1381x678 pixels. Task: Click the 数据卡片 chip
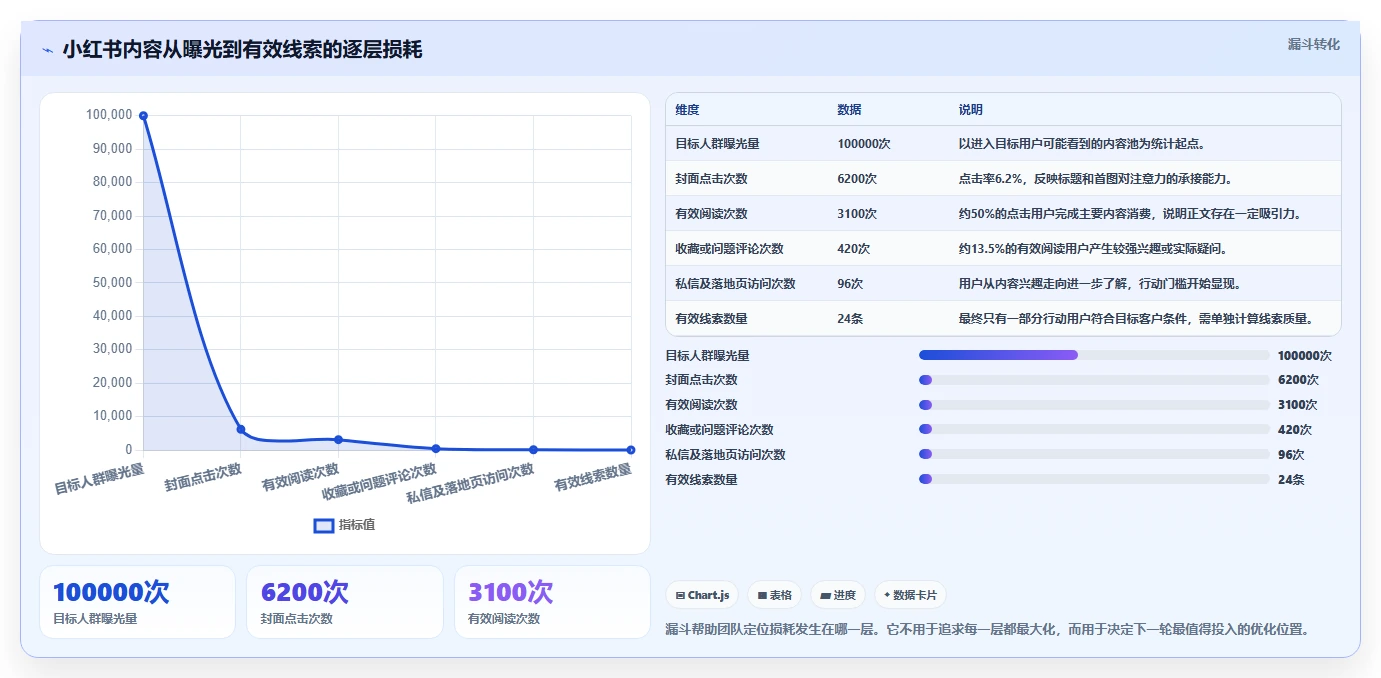pyautogui.click(x=910, y=595)
